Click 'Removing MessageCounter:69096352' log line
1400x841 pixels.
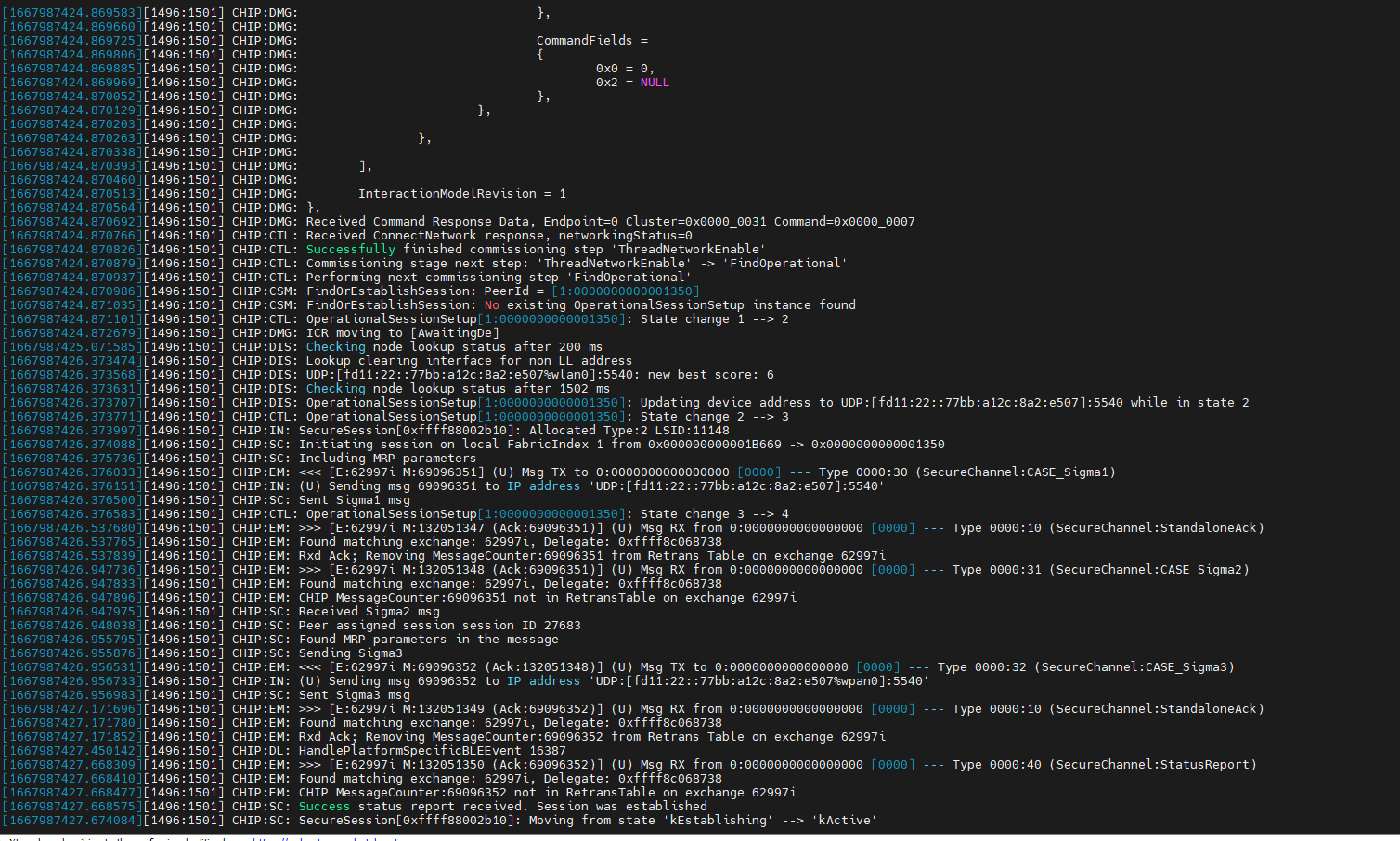pyautogui.click(x=592, y=737)
